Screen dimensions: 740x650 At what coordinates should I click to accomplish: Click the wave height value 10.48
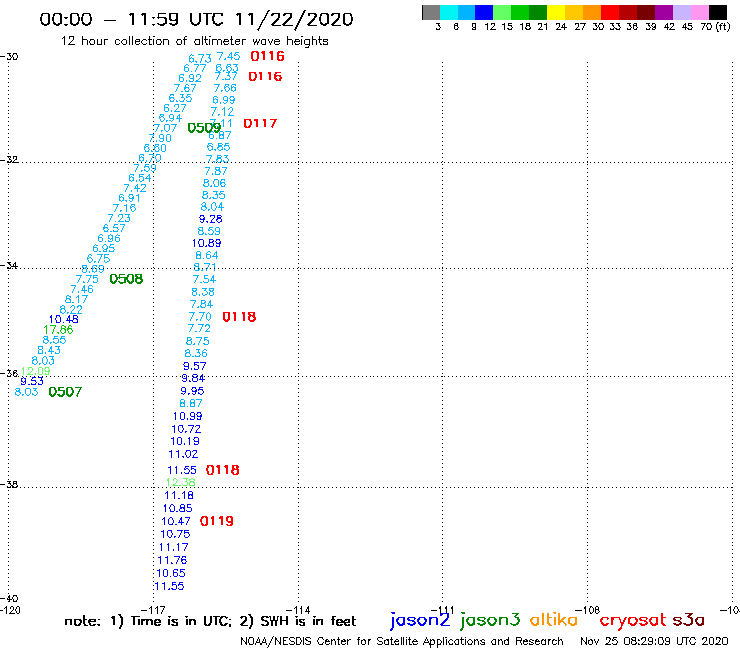point(64,320)
